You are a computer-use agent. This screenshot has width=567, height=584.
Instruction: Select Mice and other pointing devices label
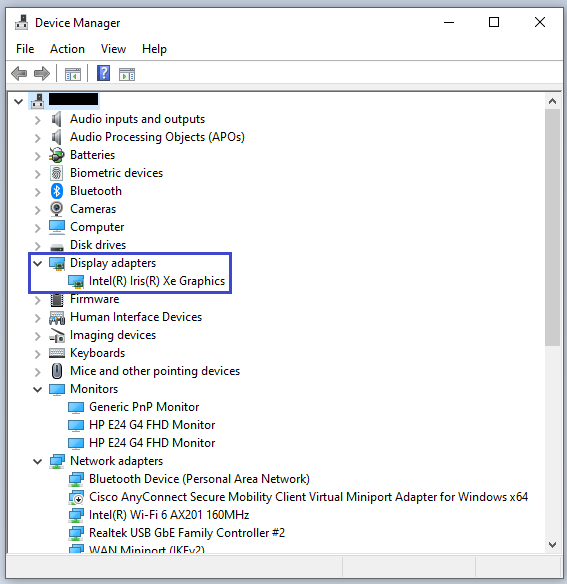[155, 371]
